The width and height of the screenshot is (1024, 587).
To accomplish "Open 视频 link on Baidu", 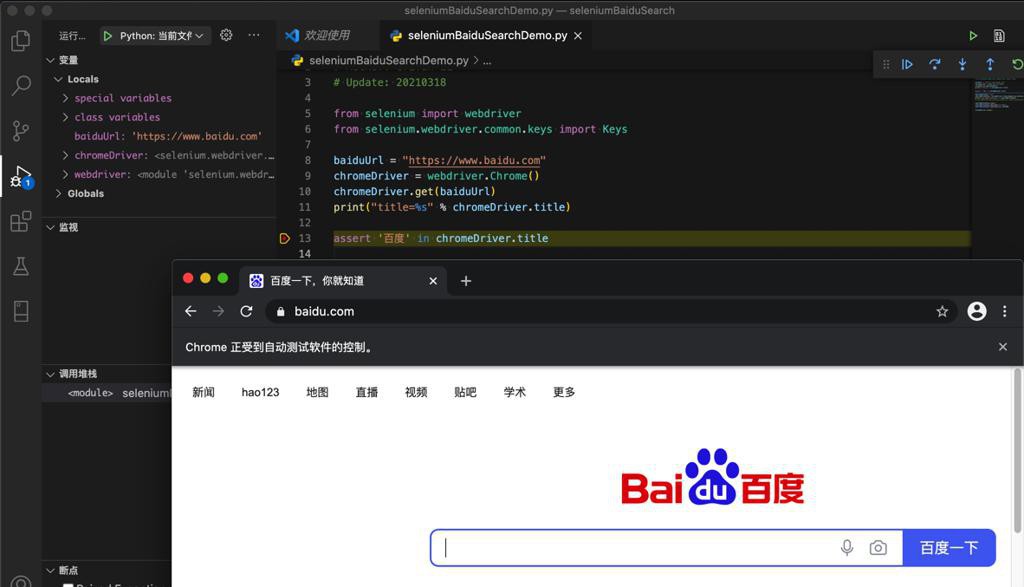I will 416,392.
